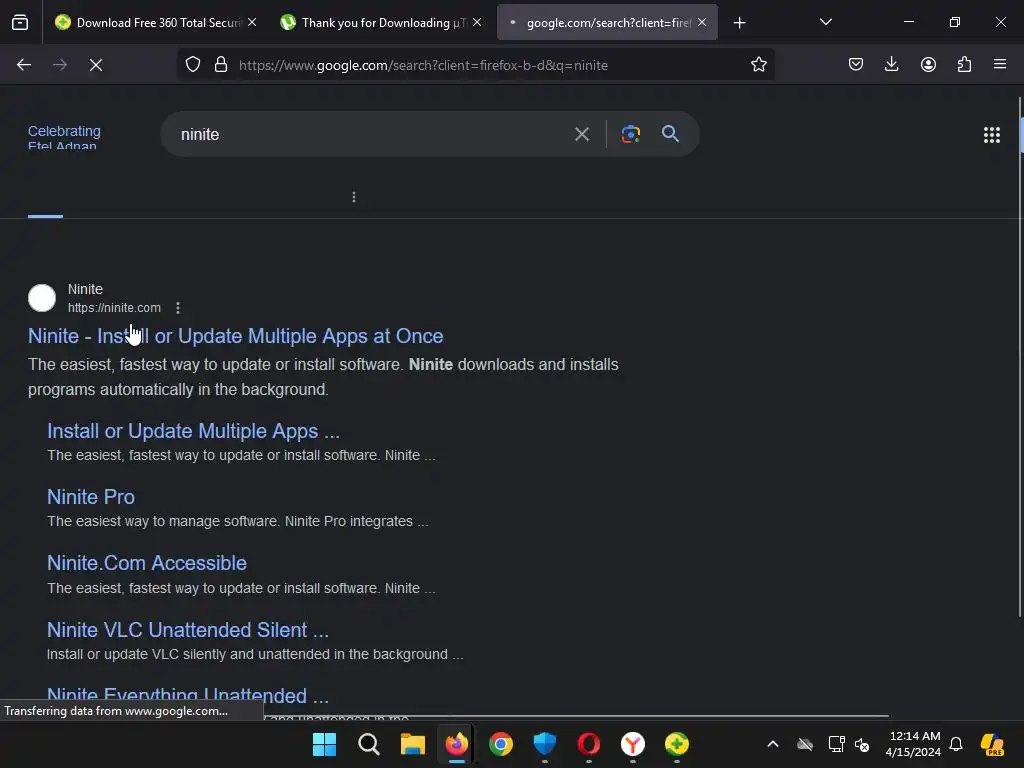The image size is (1024, 768).
Task: Open Yandex browser from taskbar
Action: click(633, 744)
